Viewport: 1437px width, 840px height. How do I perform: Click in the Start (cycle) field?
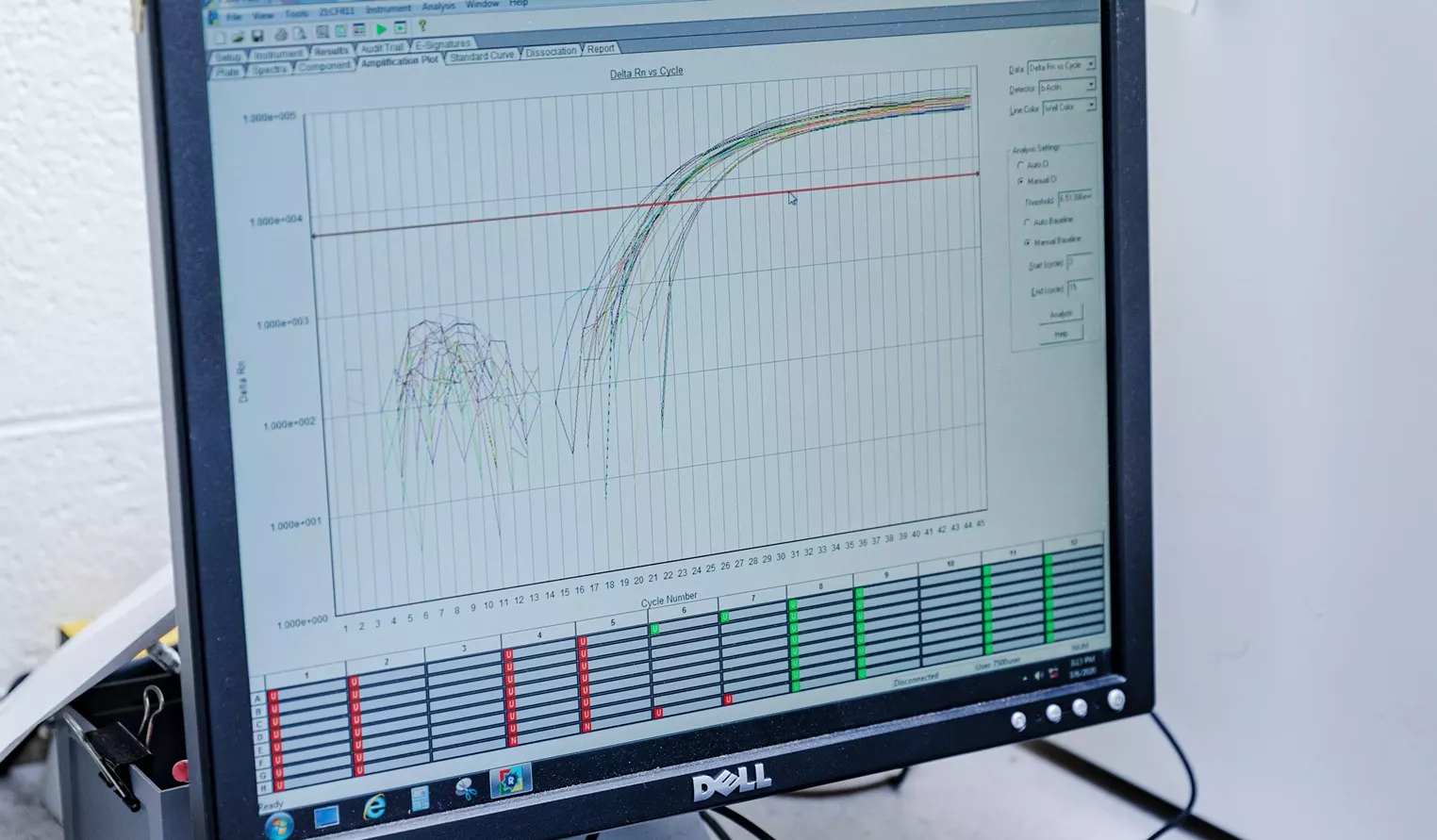(1078, 262)
